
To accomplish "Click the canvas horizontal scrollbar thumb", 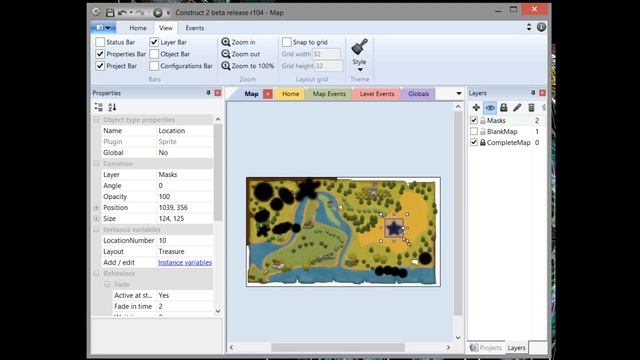I will click(x=338, y=347).
